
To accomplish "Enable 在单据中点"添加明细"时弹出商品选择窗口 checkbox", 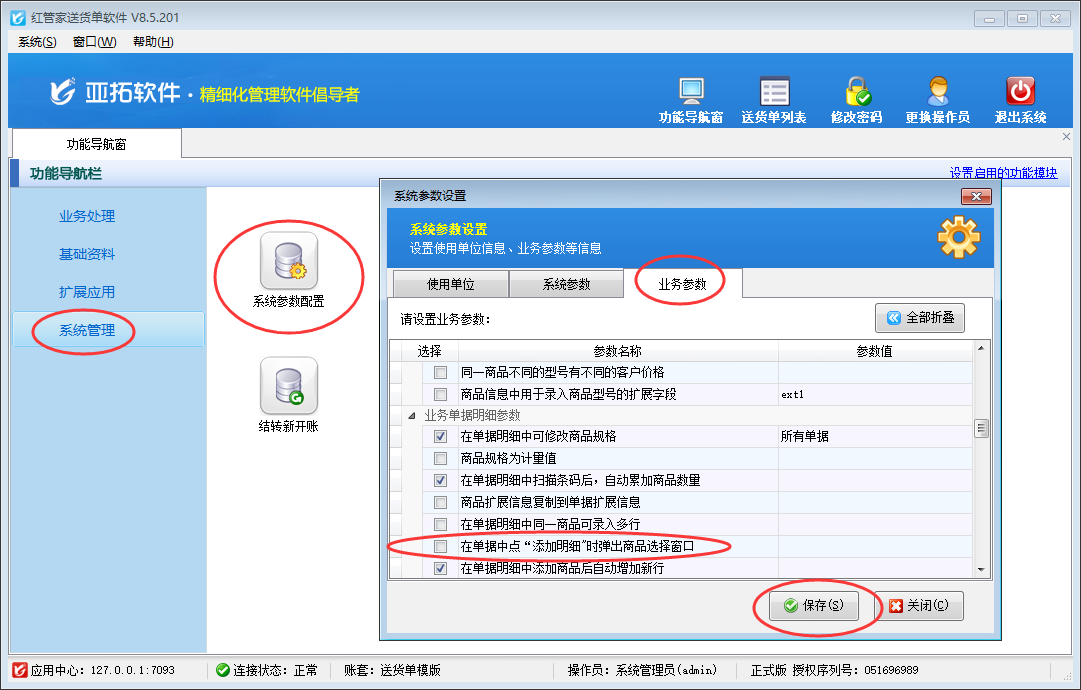I will [440, 546].
